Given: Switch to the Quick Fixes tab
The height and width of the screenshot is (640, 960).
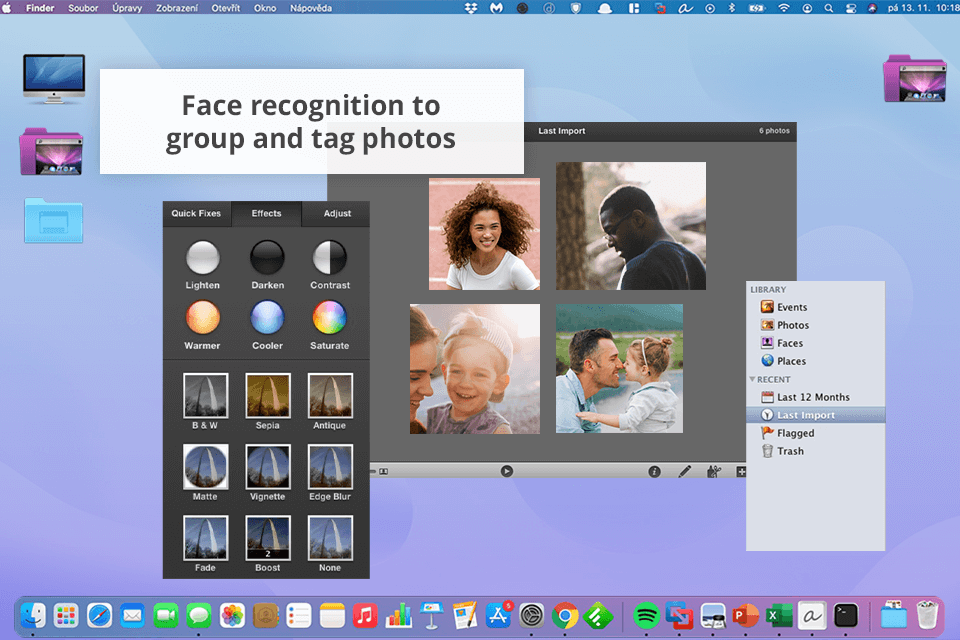Looking at the screenshot, I should [x=196, y=213].
